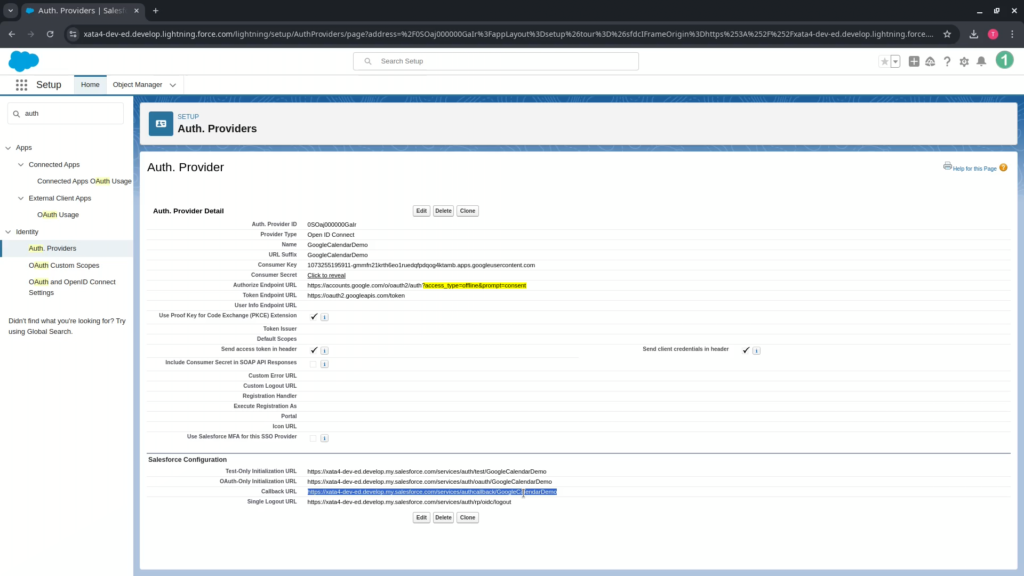This screenshot has height=576, width=1024.
Task: Go forward in the browser
Action: pyautogui.click(x=31, y=34)
